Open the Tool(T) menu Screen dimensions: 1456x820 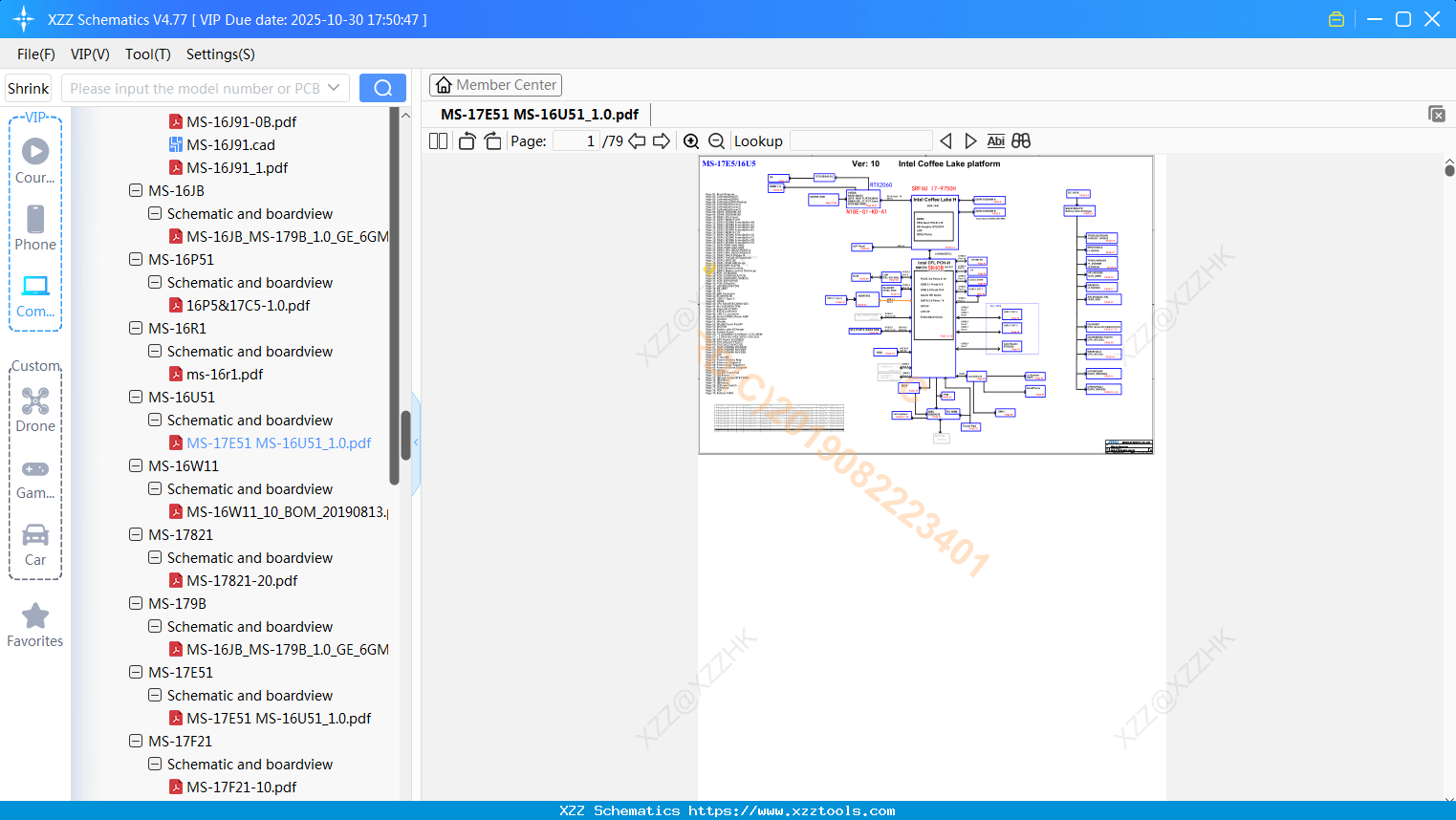(148, 54)
